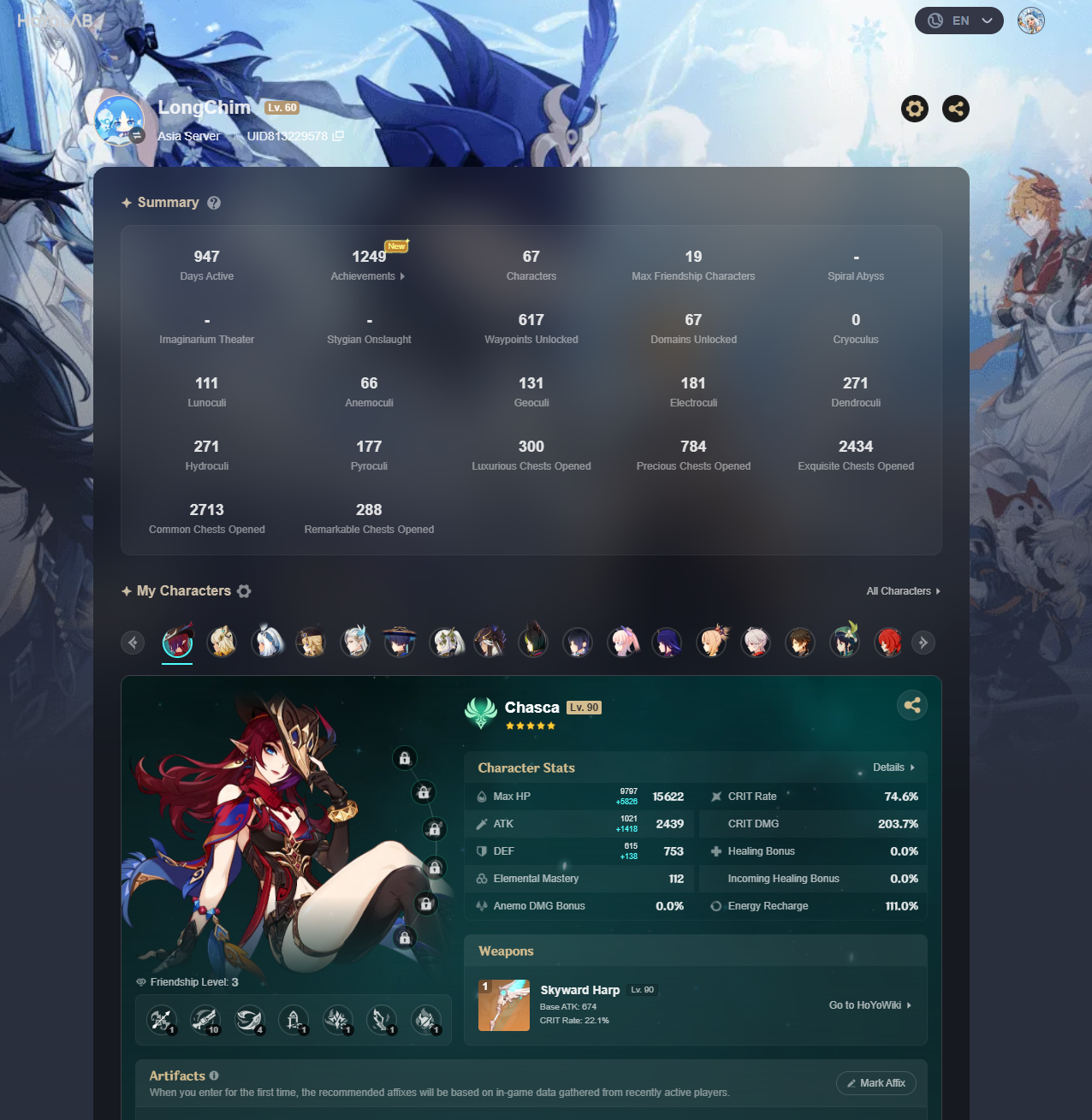Image resolution: width=1092 pixels, height=1120 pixels.
Task: Select the red-haired Diluc avatar
Action: [889, 642]
